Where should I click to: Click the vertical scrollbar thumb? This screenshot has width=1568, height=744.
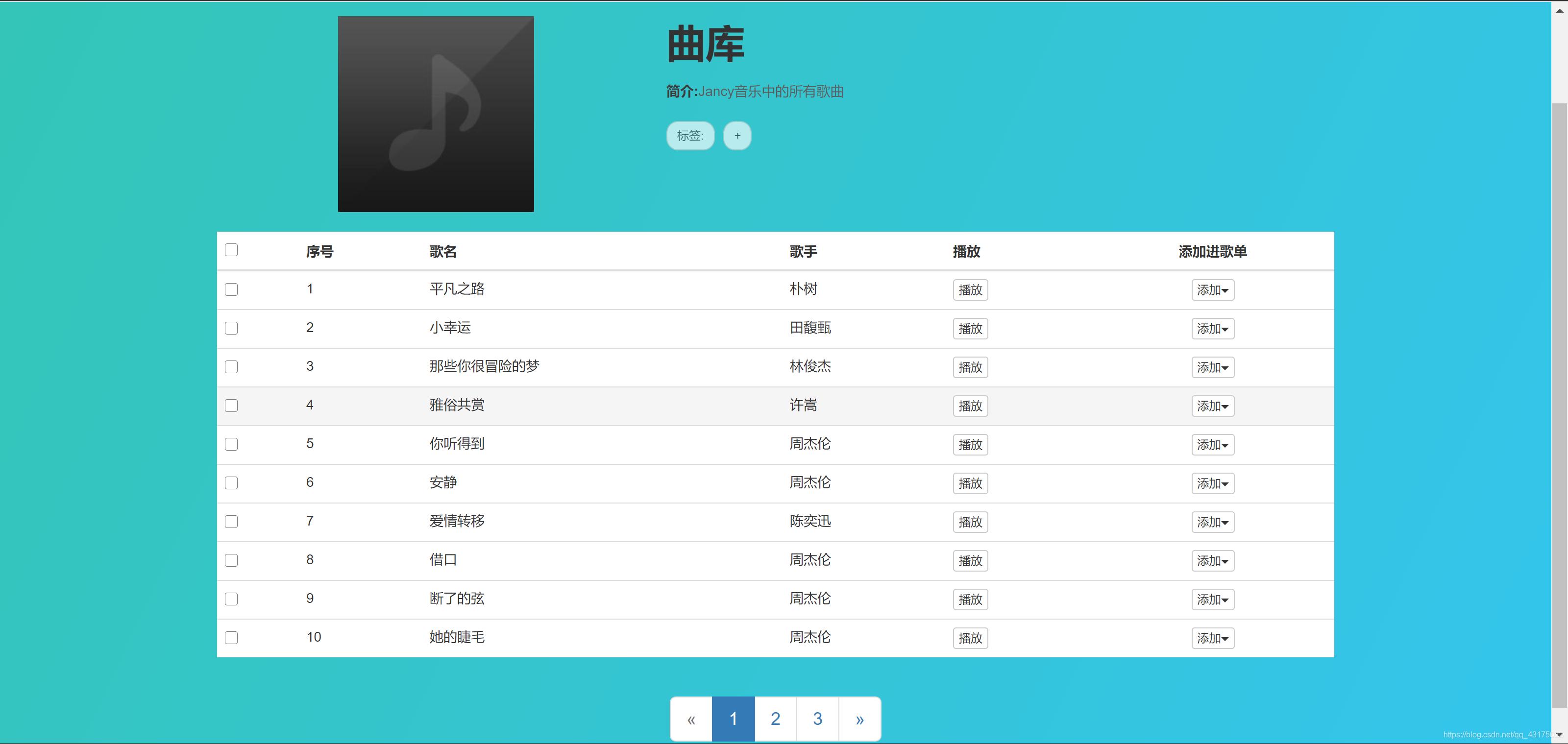point(1560,405)
